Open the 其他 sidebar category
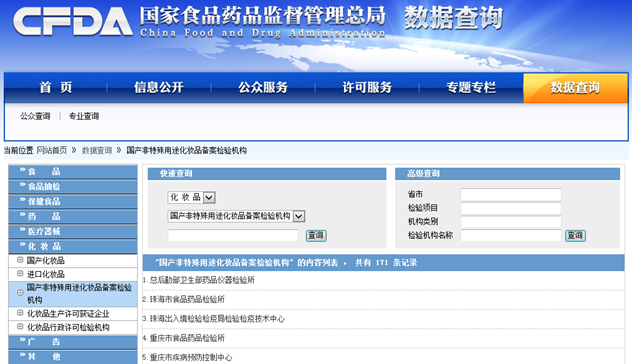 click(x=73, y=357)
